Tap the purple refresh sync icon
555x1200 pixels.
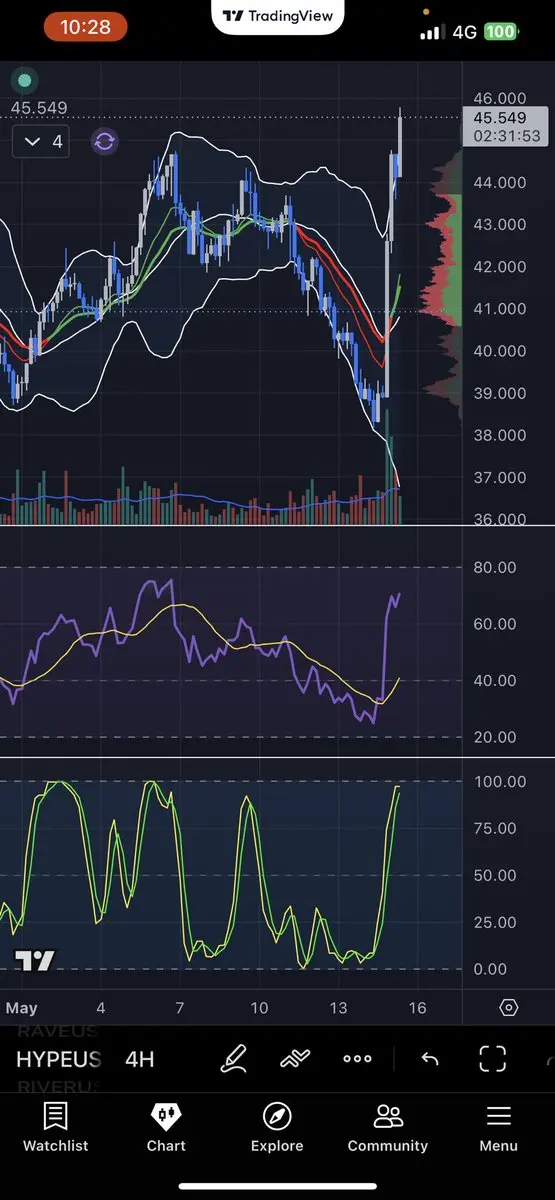[x=104, y=141]
